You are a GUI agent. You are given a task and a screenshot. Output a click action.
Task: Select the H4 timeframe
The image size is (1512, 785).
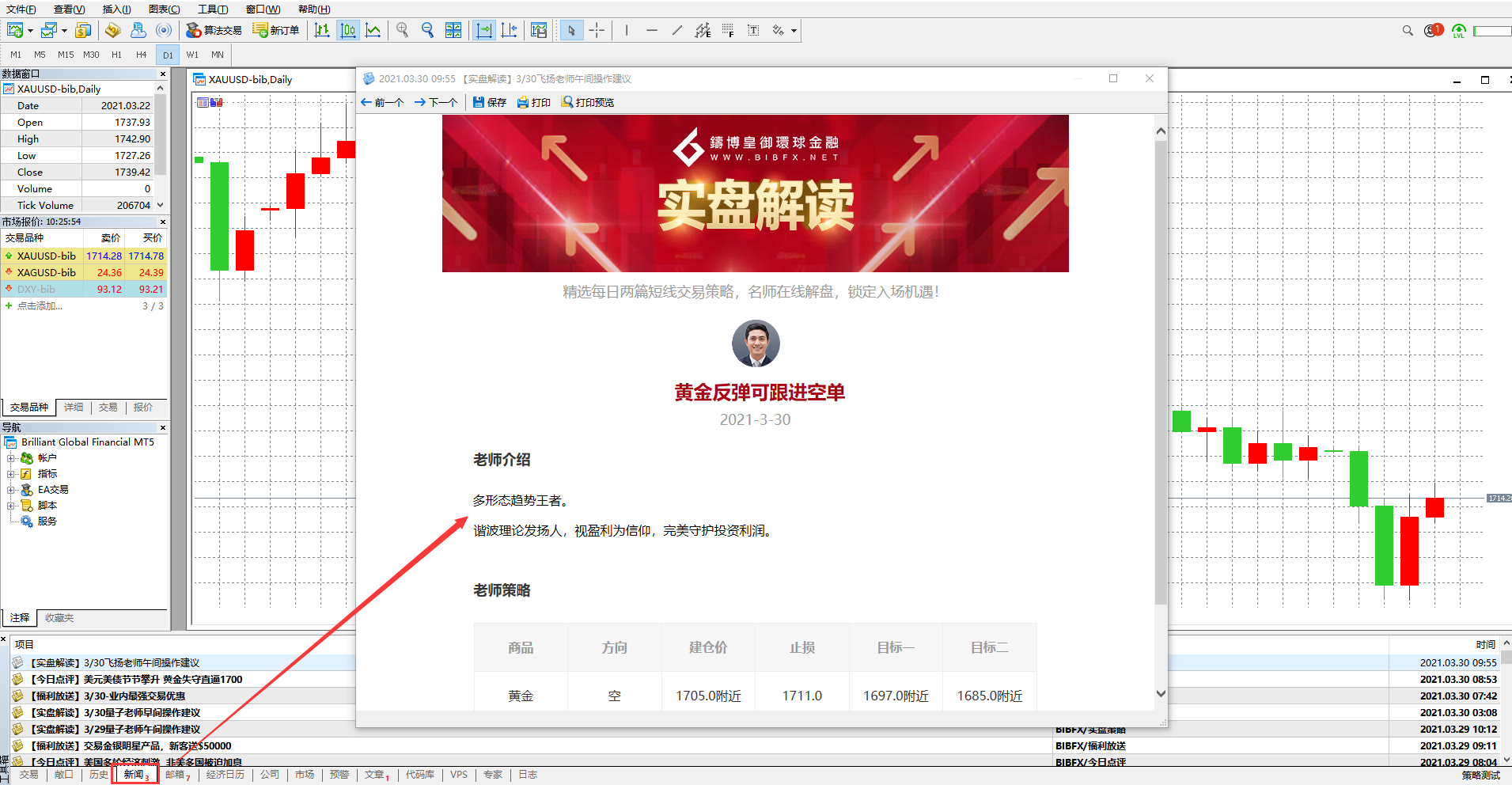(141, 55)
